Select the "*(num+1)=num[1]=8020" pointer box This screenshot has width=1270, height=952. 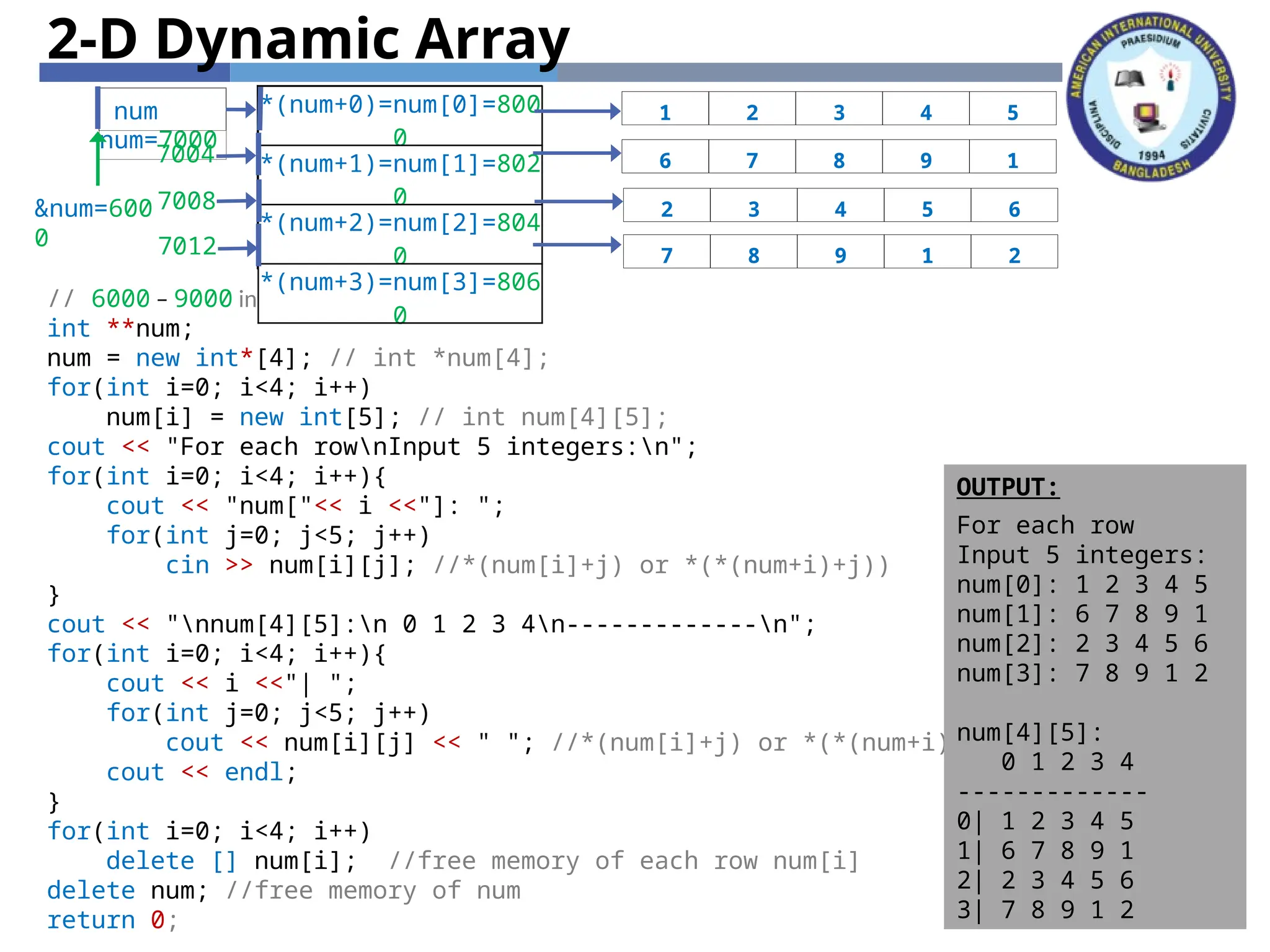[400, 175]
